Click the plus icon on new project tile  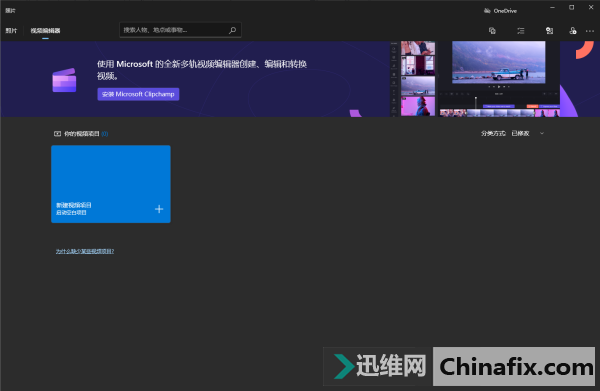pyautogui.click(x=159, y=209)
